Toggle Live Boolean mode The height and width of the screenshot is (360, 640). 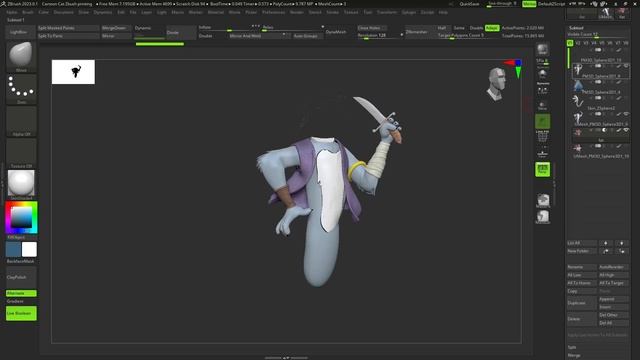click(x=21, y=313)
